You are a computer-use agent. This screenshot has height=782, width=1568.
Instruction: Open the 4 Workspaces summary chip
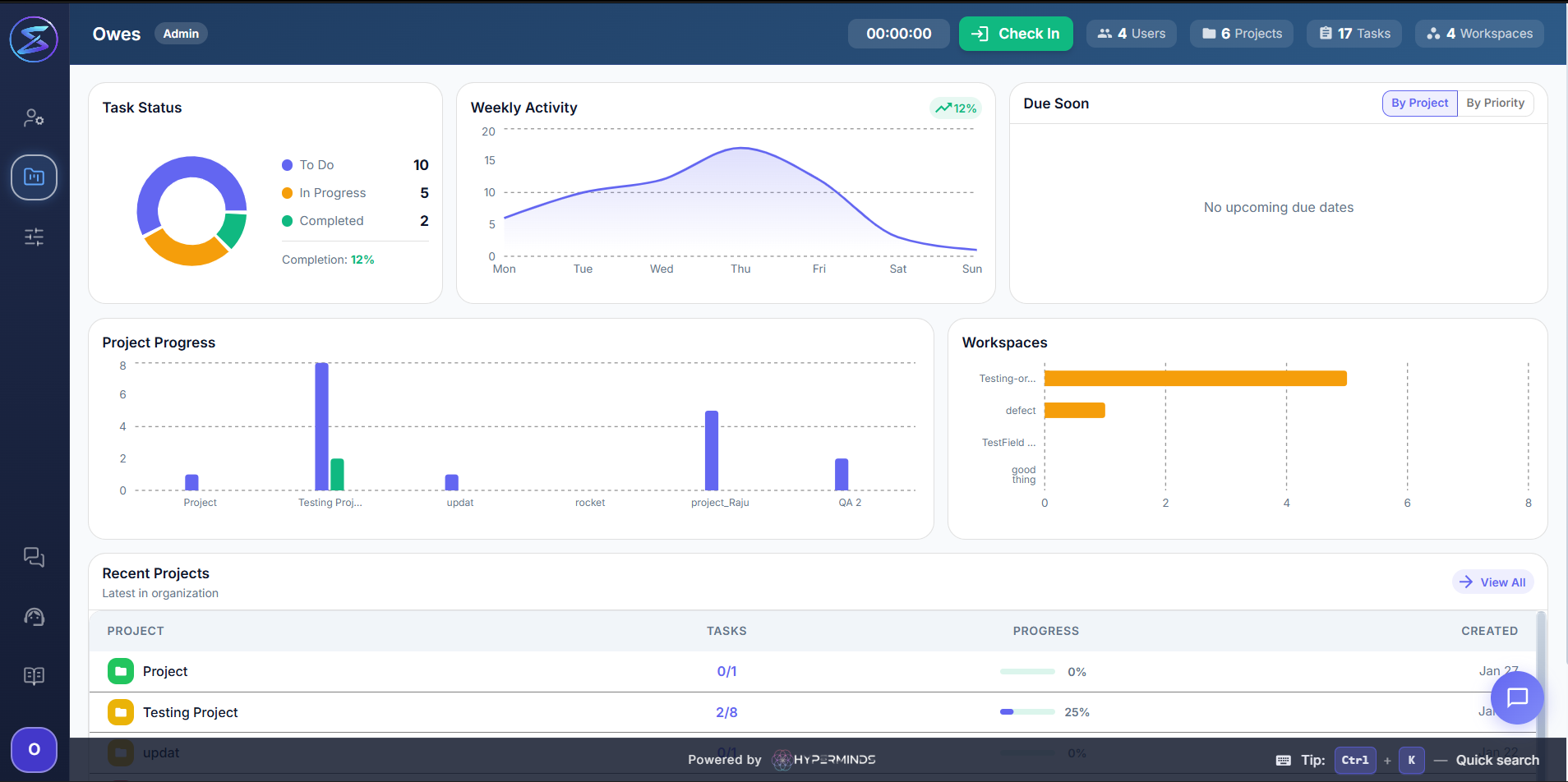pyautogui.click(x=1479, y=34)
